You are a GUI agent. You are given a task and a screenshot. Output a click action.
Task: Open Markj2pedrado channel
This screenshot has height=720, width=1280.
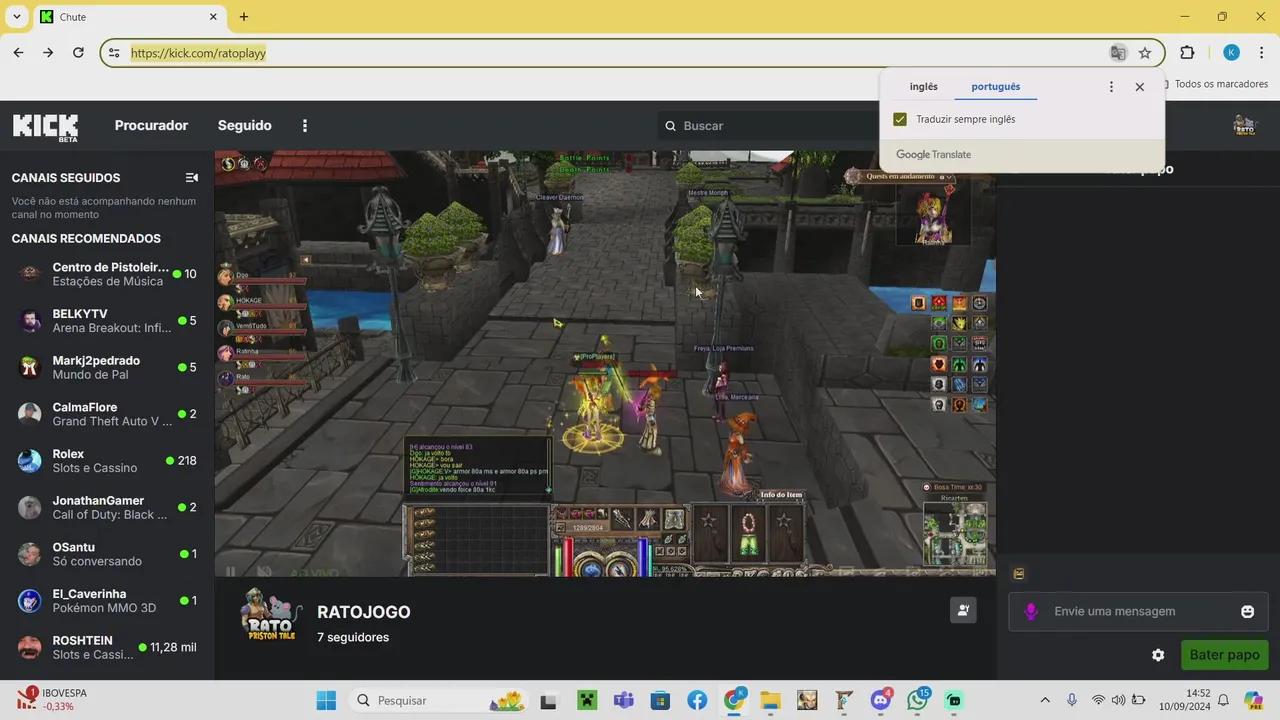[107, 367]
